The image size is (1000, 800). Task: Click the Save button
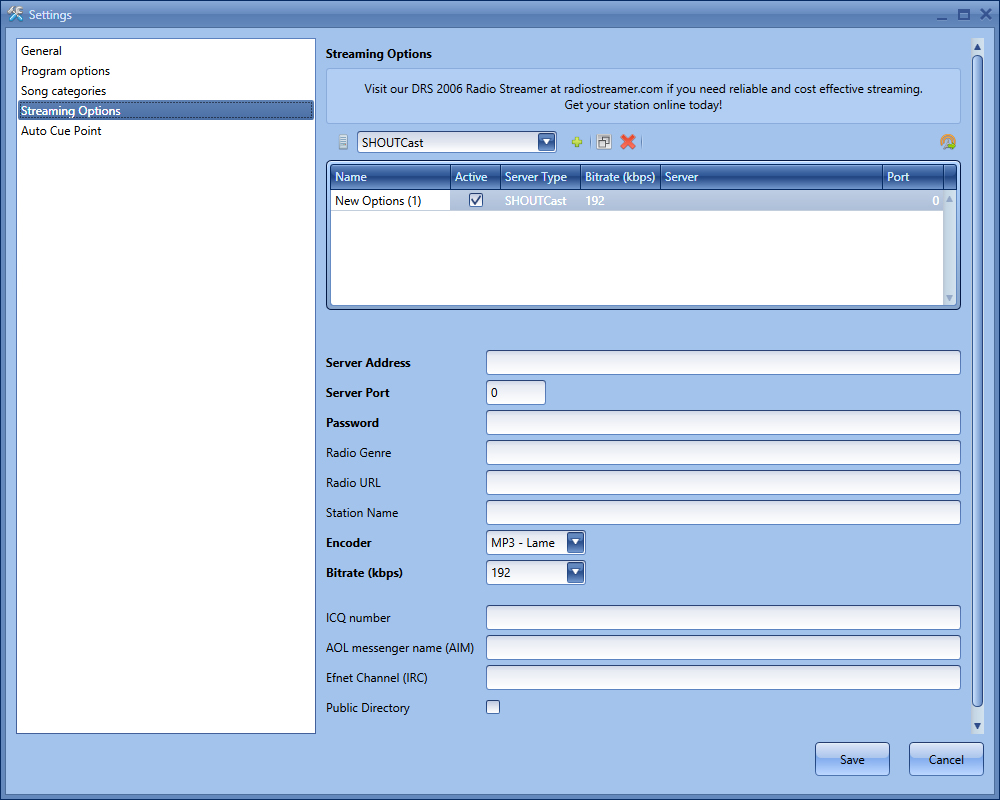(x=852, y=759)
